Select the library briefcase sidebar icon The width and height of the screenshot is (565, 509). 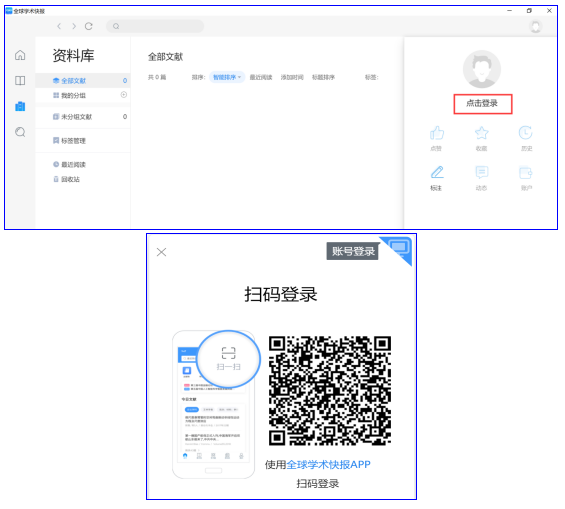20,106
